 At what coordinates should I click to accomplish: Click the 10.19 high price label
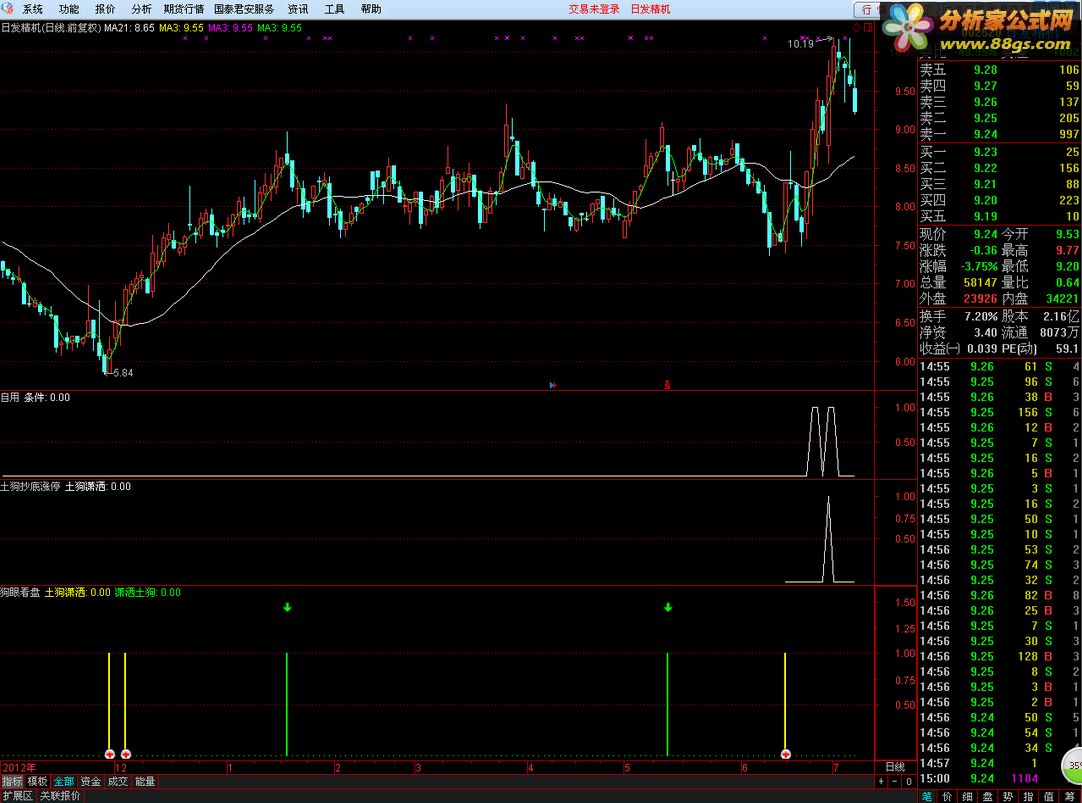tap(800, 43)
